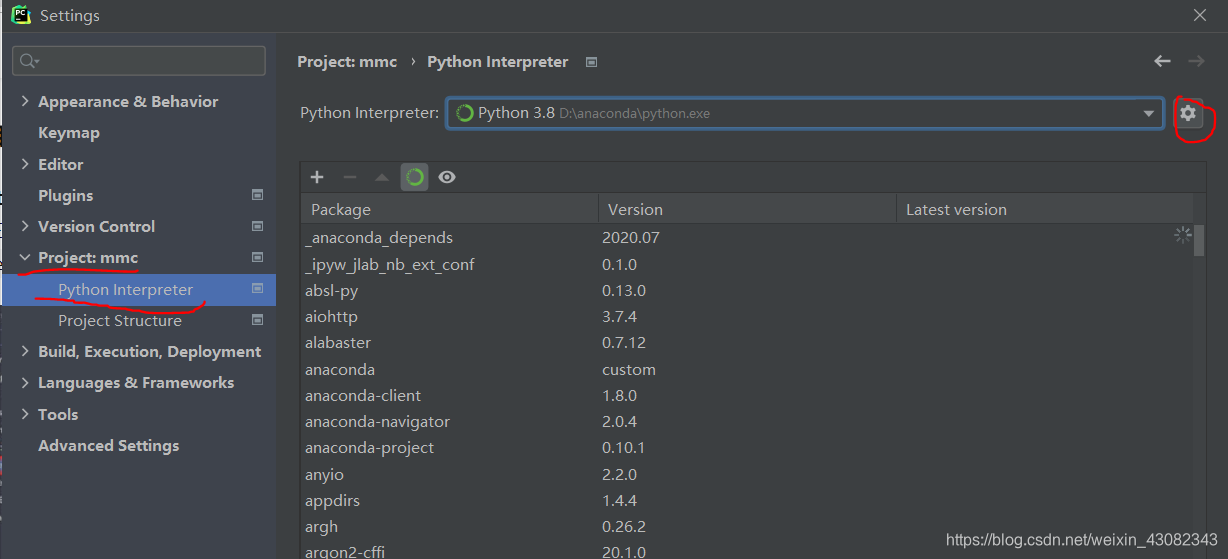Click the plus icon to install package
This screenshot has height=559, width=1228.
(317, 177)
